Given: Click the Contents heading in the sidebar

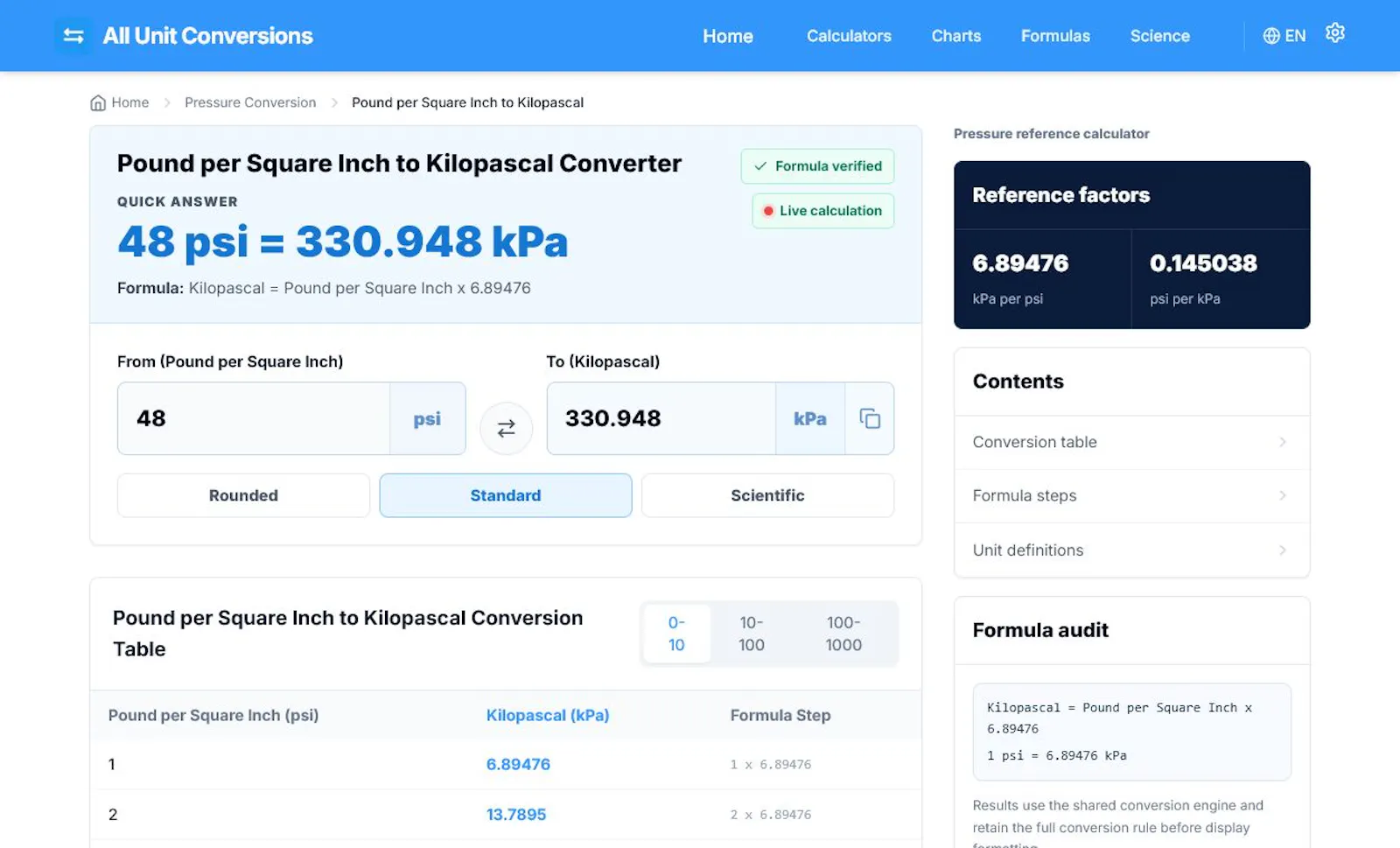Looking at the screenshot, I should pyautogui.click(x=1018, y=382).
